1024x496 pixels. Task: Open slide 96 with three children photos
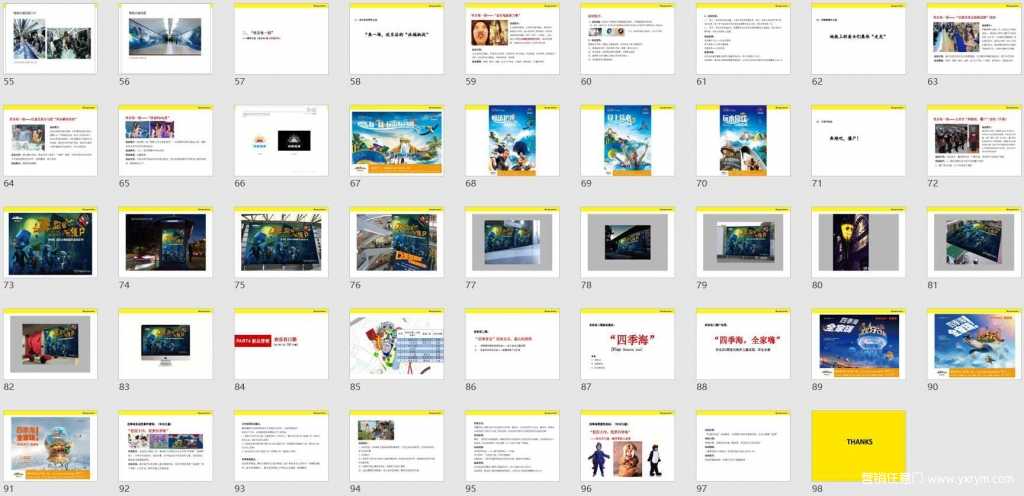point(626,446)
